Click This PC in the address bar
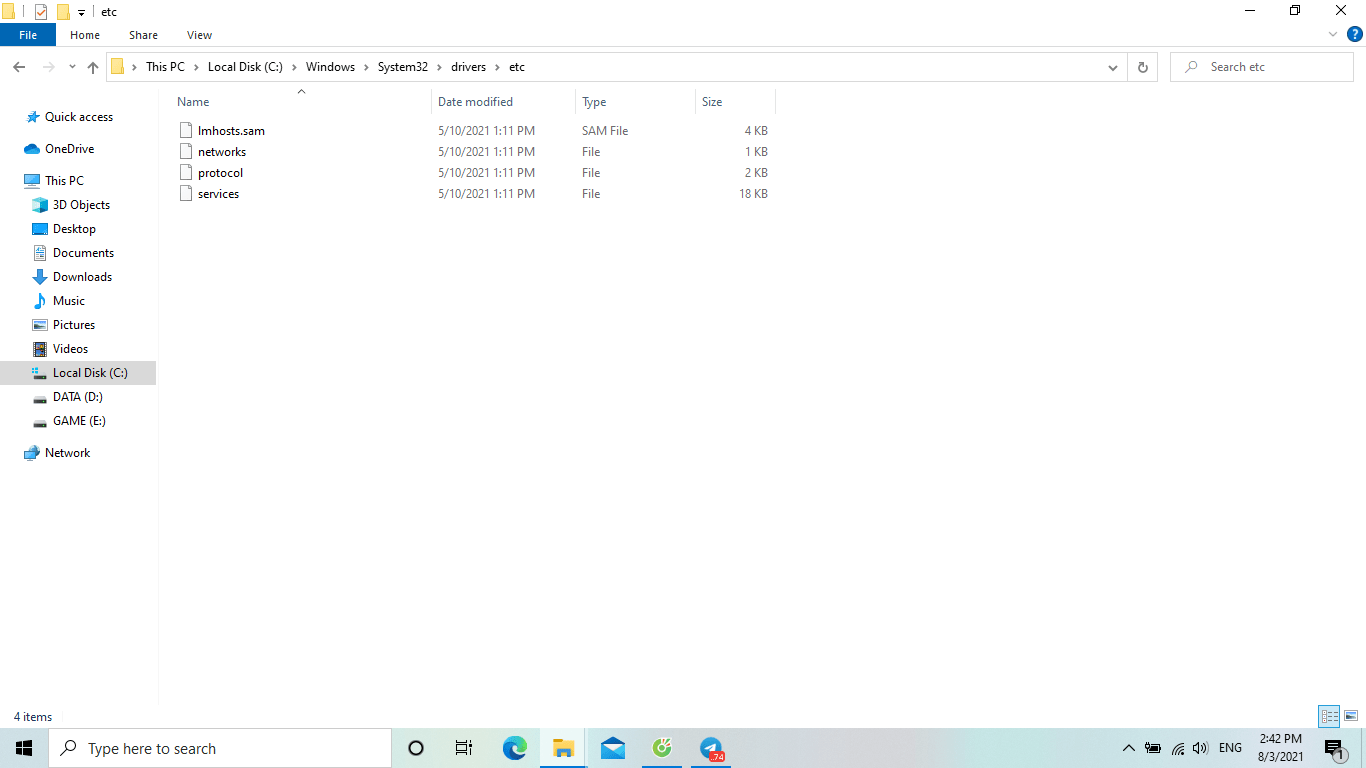The image size is (1366, 768). coord(165,67)
